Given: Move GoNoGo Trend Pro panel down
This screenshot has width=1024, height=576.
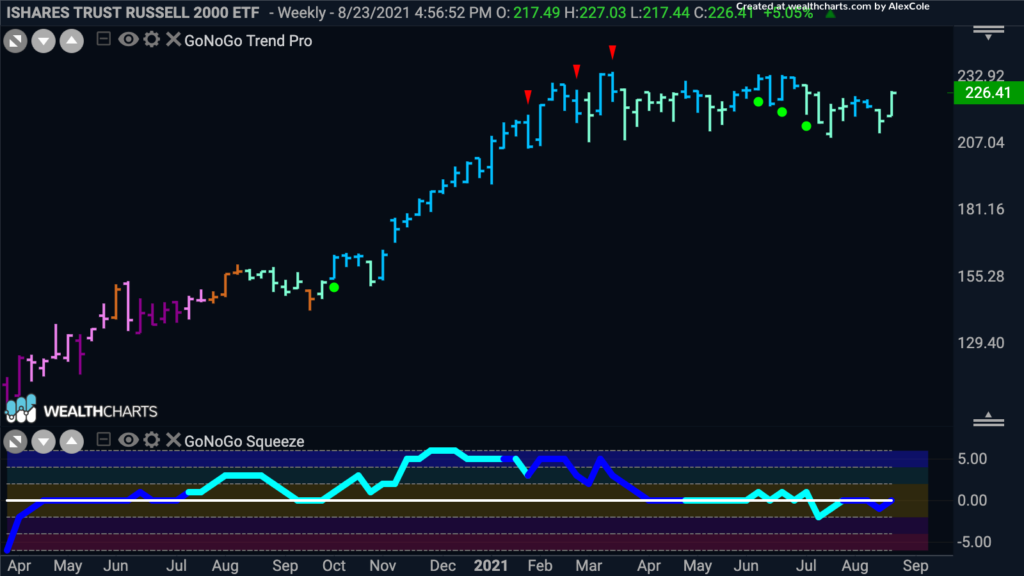Looking at the screenshot, I should pos(44,41).
